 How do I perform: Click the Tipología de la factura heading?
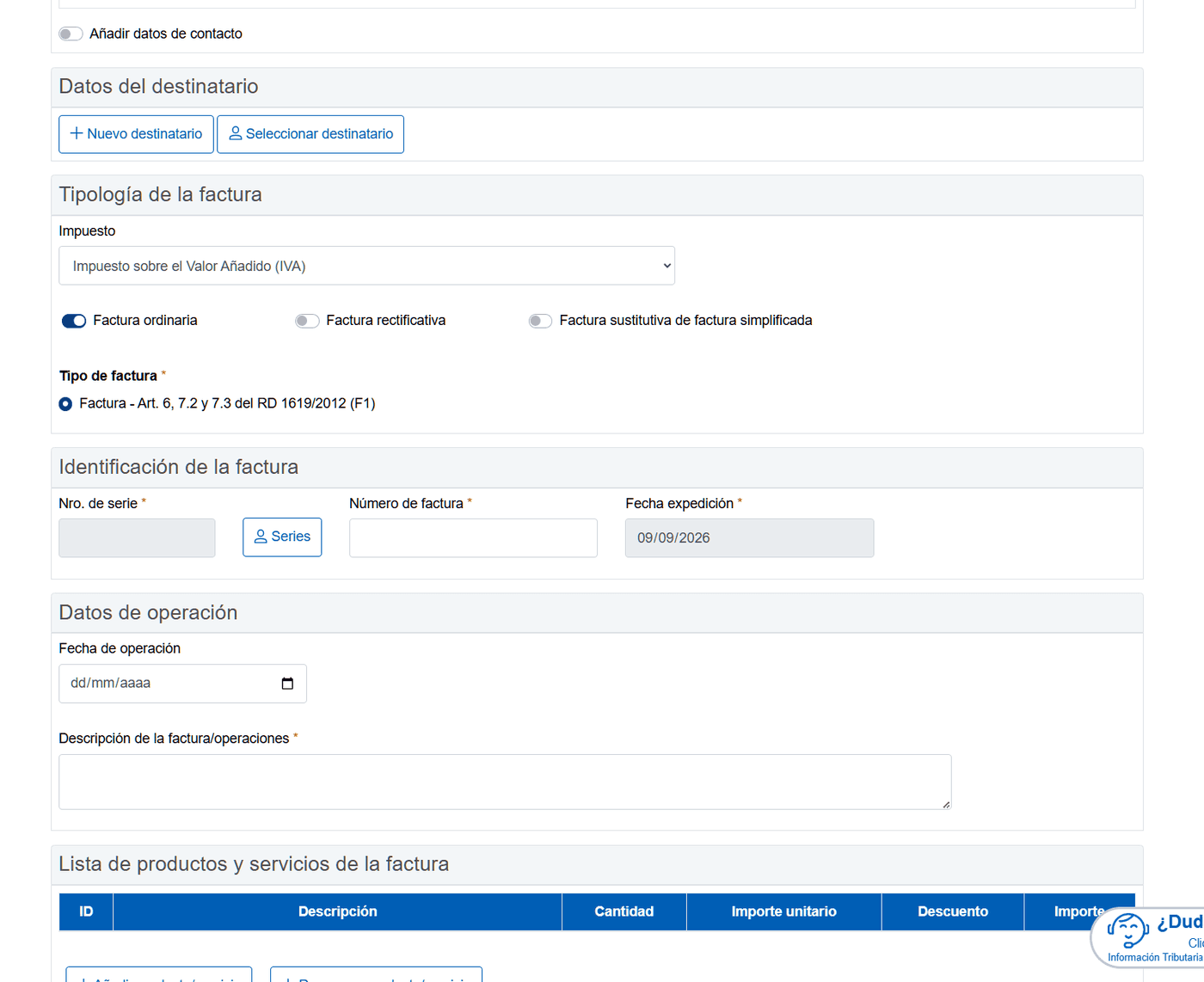160,195
